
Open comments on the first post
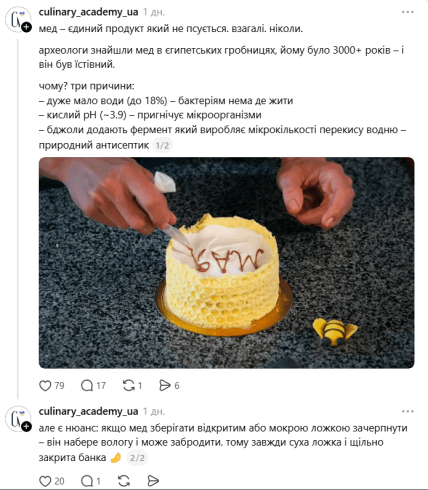(87, 386)
